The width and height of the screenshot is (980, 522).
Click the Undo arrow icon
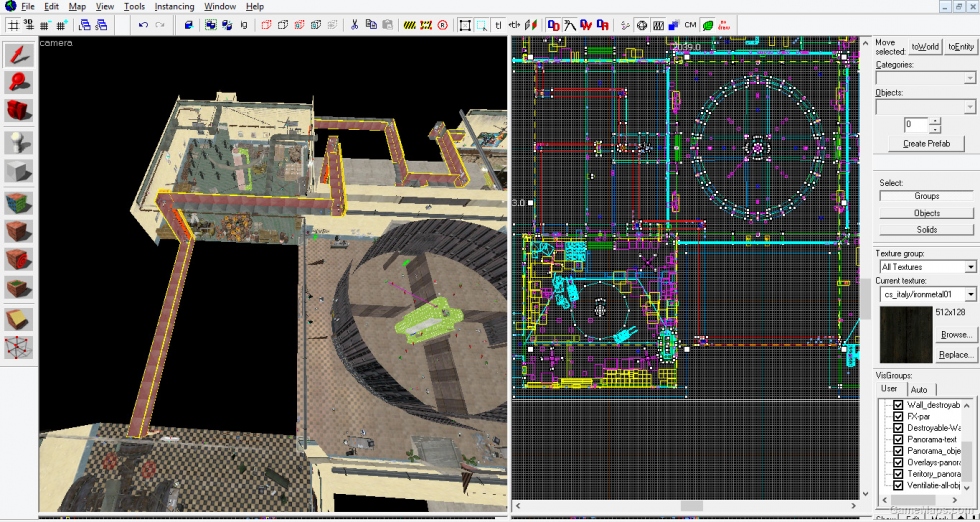coord(143,25)
